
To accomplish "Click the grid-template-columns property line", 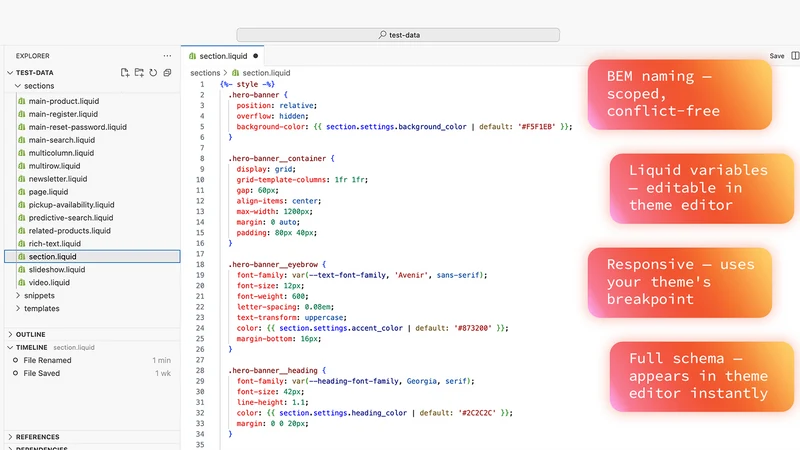I will pos(302,180).
